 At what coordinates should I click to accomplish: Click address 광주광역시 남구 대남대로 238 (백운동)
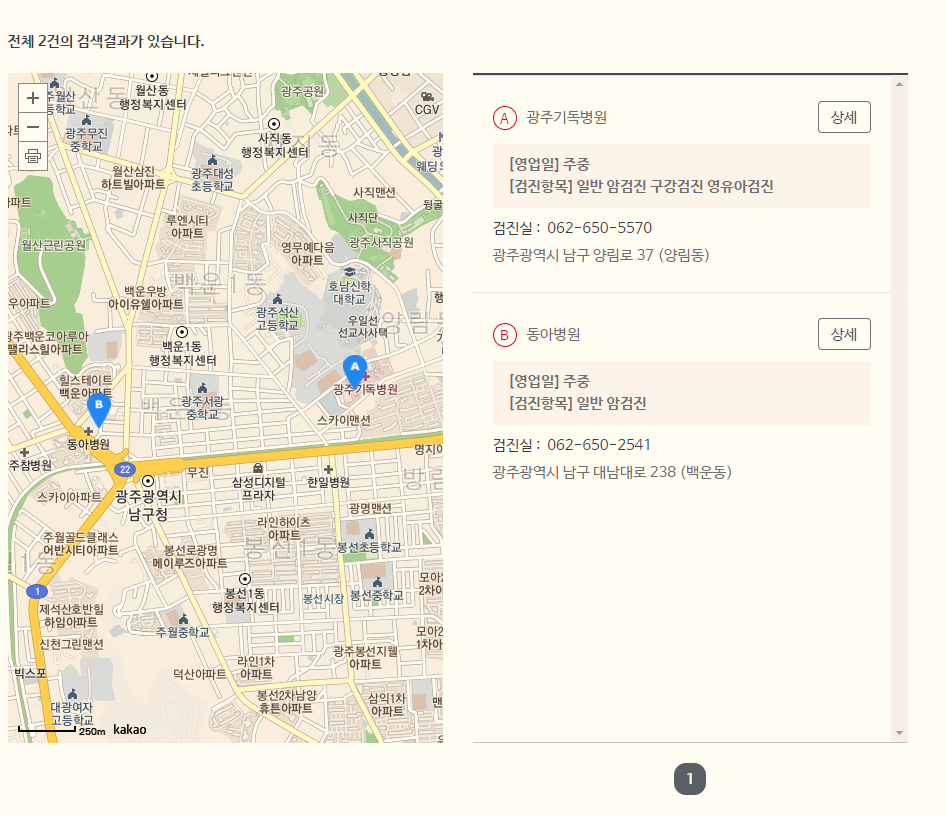[x=612, y=472]
